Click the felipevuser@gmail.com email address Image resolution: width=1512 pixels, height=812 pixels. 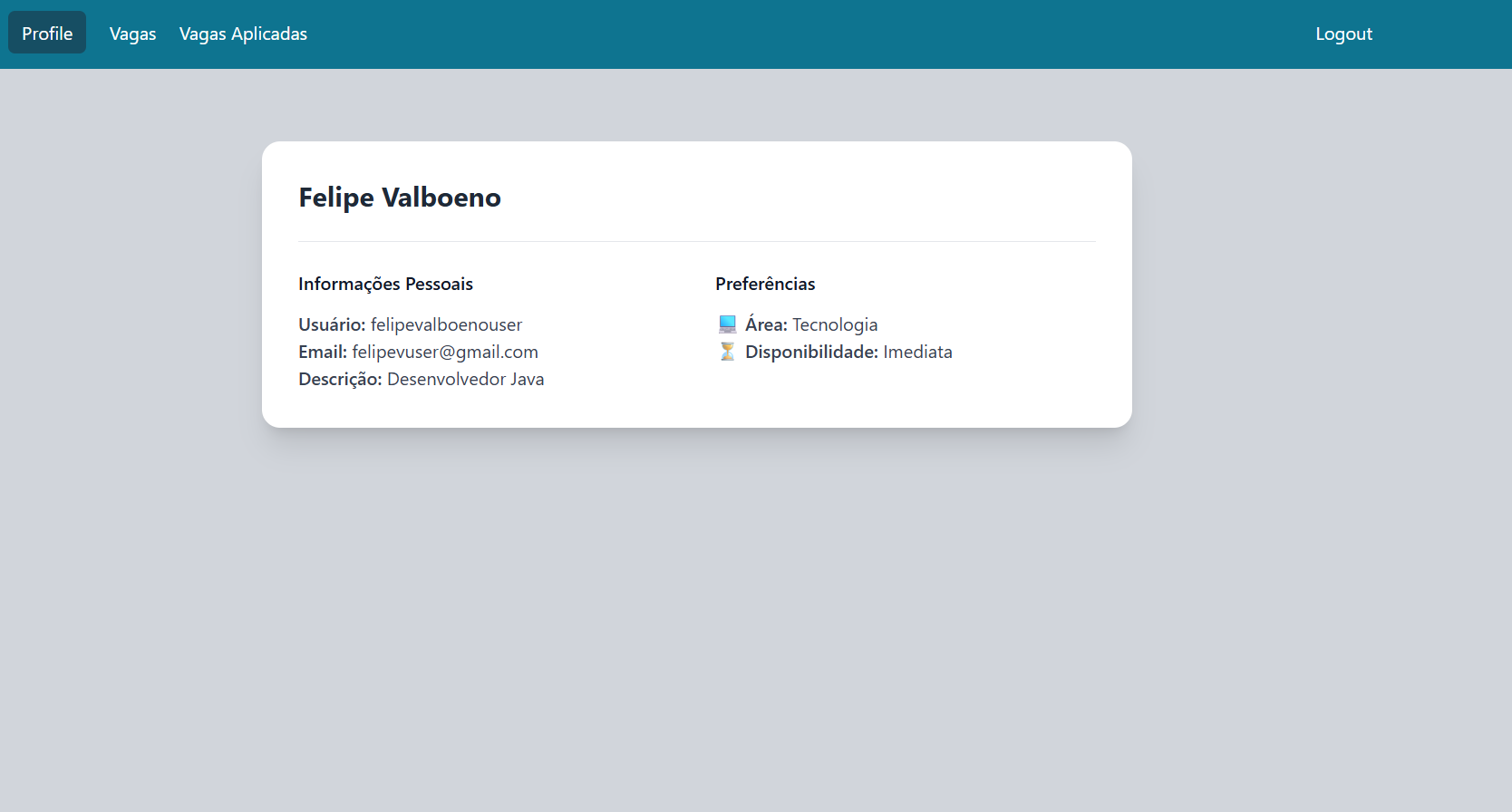coord(445,352)
